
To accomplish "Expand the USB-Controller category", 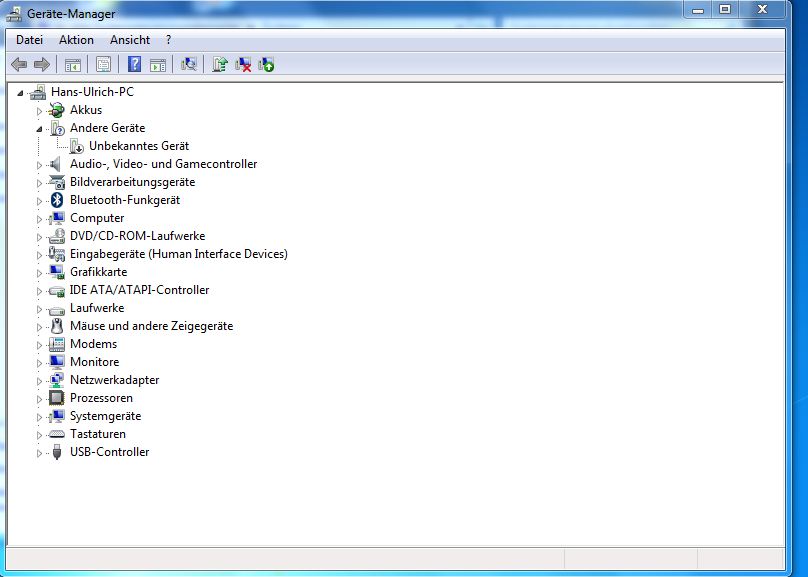I will [39, 453].
